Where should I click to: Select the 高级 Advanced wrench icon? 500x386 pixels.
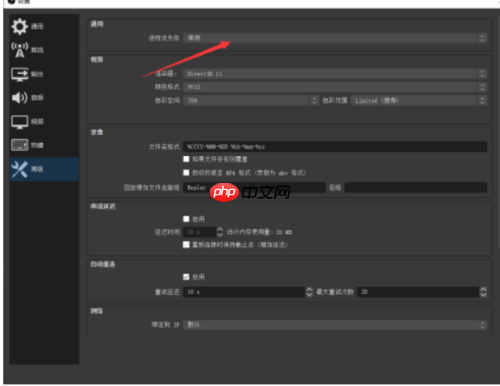[x=19, y=169]
